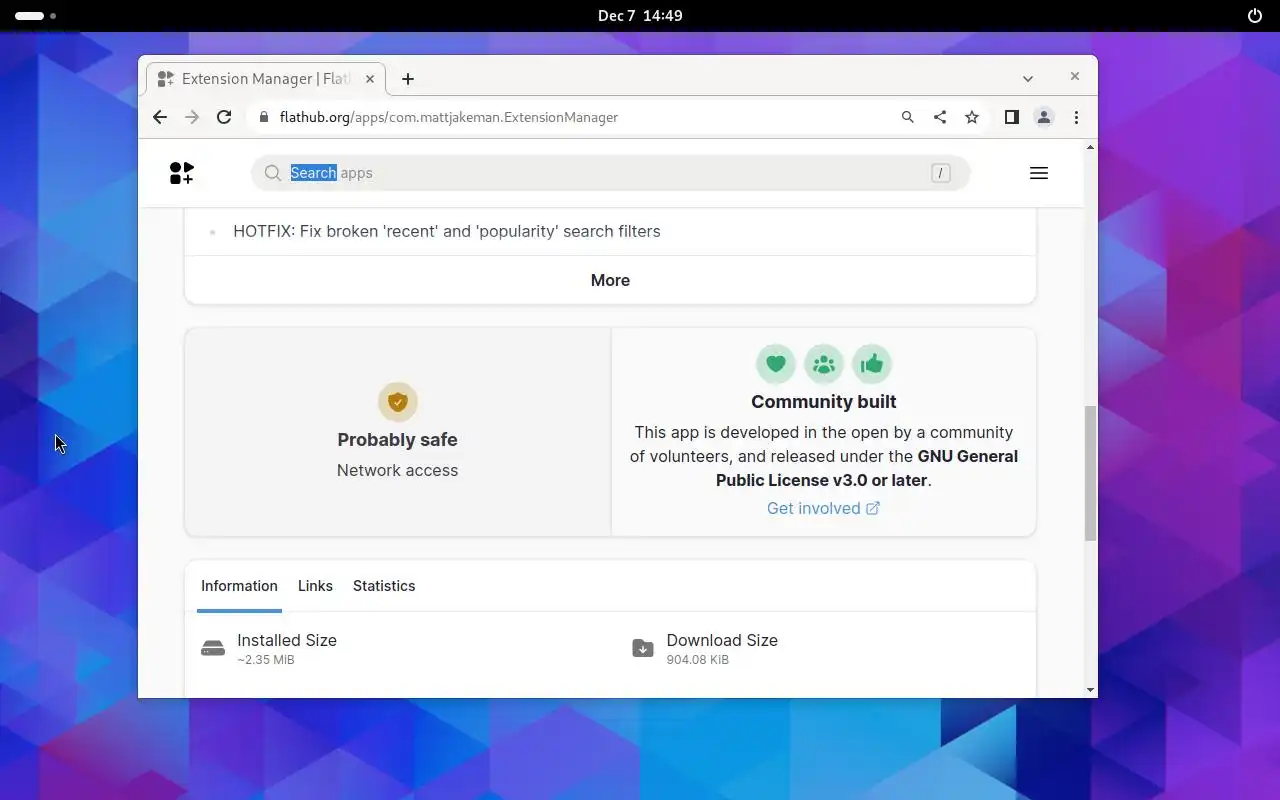1280x800 pixels.
Task: Open the tab search dropdown chevron
Action: pos(1028,78)
